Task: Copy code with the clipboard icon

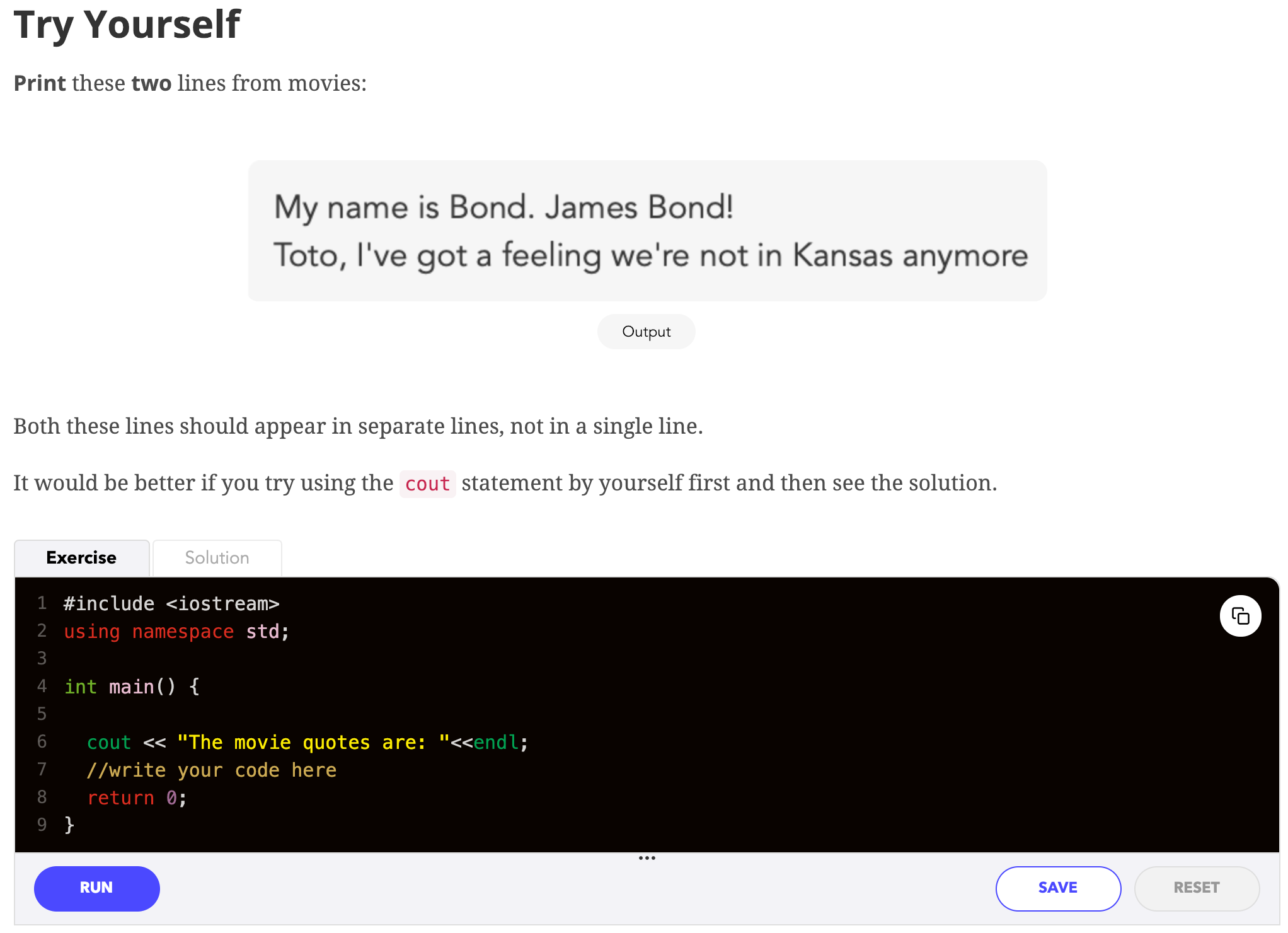Action: click(1239, 615)
